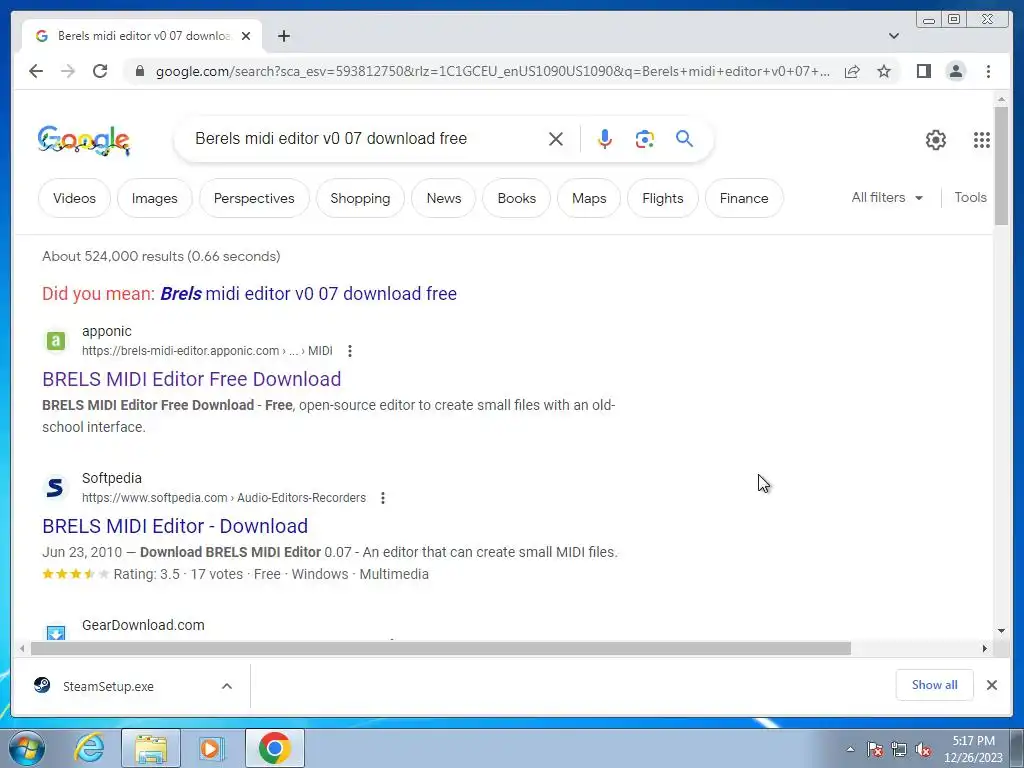Image resolution: width=1024 pixels, height=768 pixels.
Task: Click the horizontal scrollbar thumb
Action: pyautogui.click(x=441, y=648)
